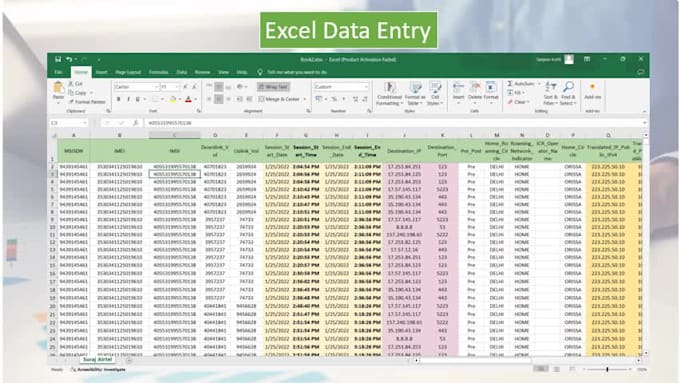Click Merge & Center button
This screenshot has width=680, height=383.
point(279,99)
